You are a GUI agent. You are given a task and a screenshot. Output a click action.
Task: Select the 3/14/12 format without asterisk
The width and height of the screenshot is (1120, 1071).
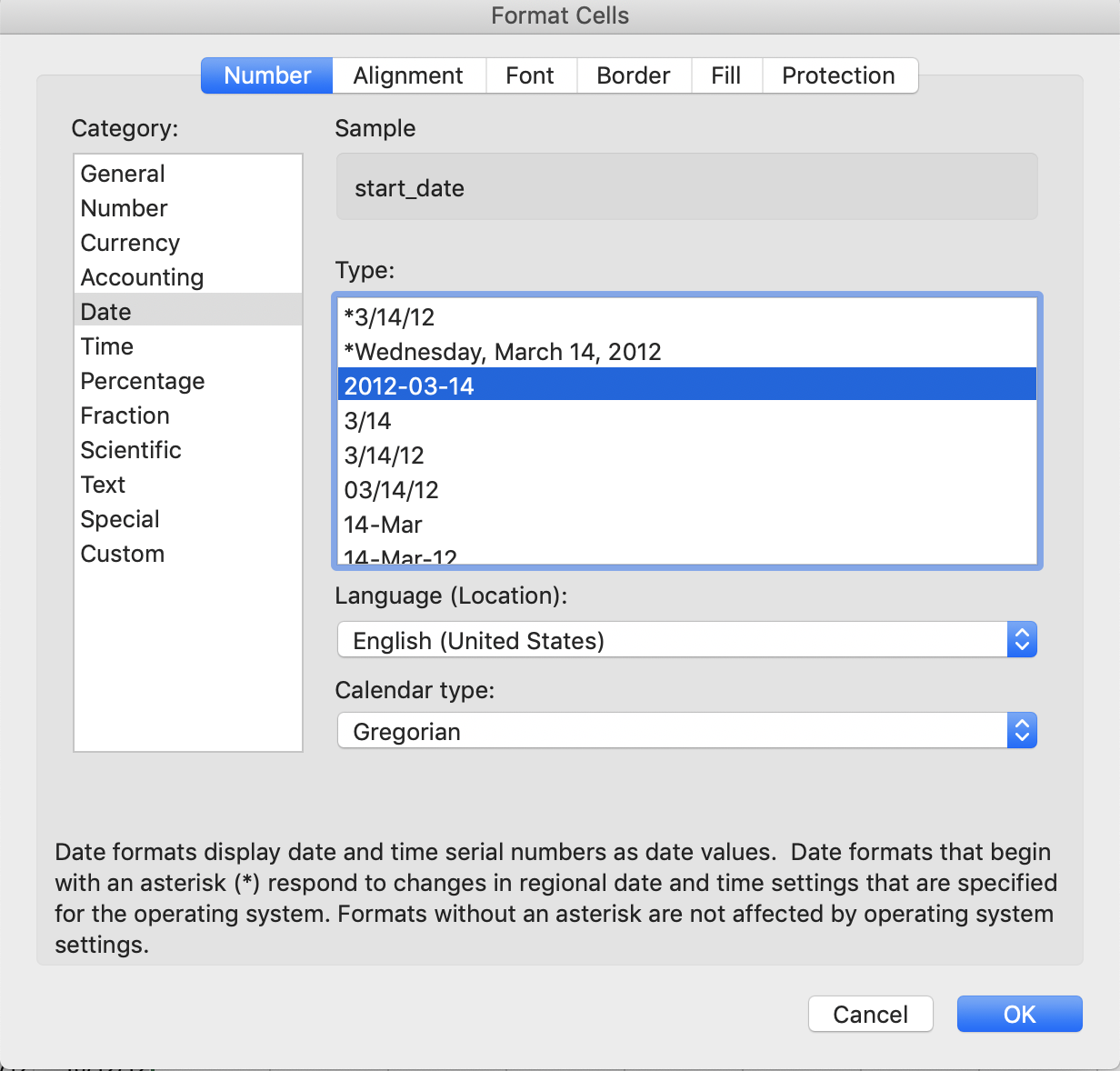pos(687,455)
